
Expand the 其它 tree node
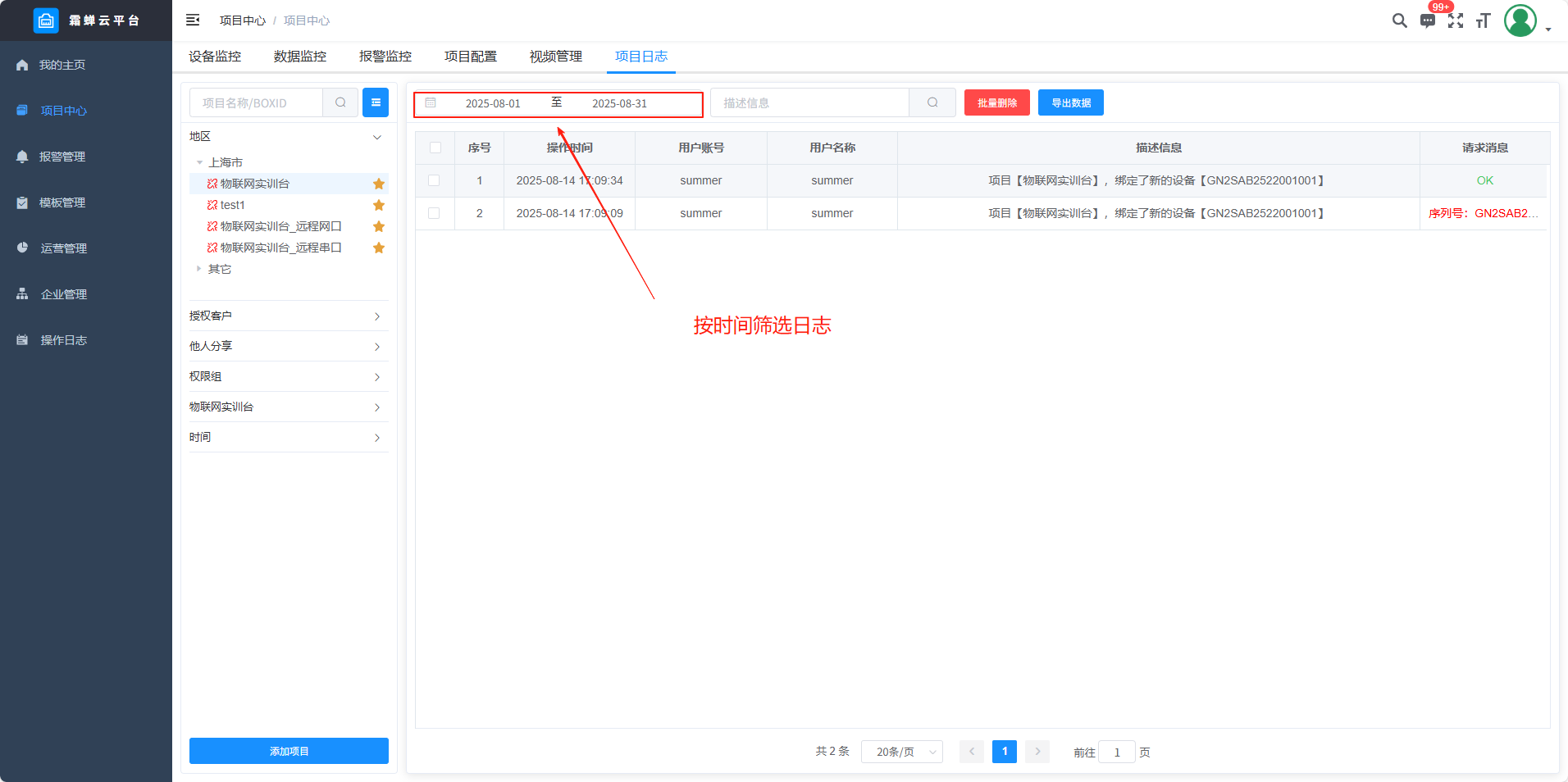199,269
